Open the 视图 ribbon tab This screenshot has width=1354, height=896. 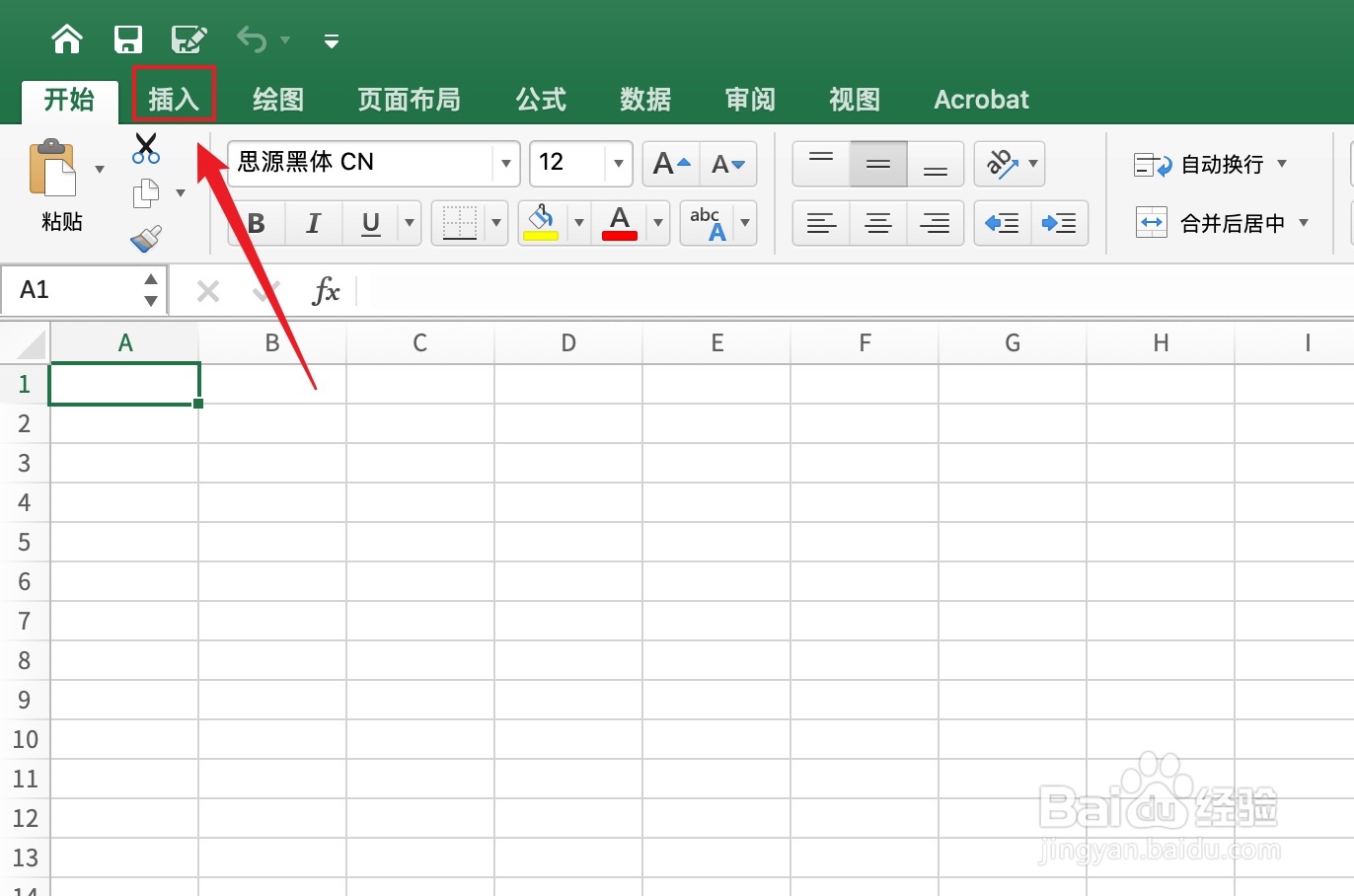click(855, 100)
